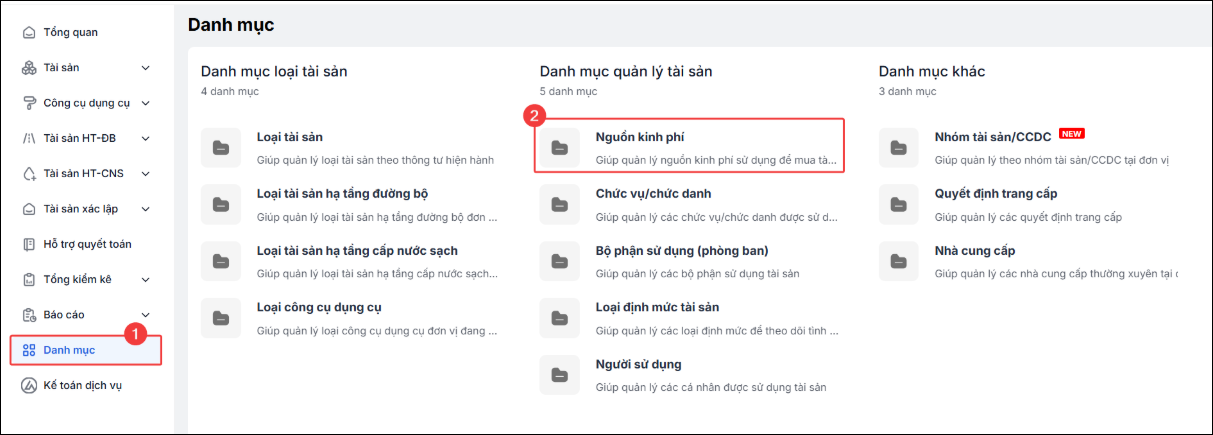Image resolution: width=1213 pixels, height=435 pixels.
Task: Open Loại định mức tài sản title
Action: tap(657, 308)
